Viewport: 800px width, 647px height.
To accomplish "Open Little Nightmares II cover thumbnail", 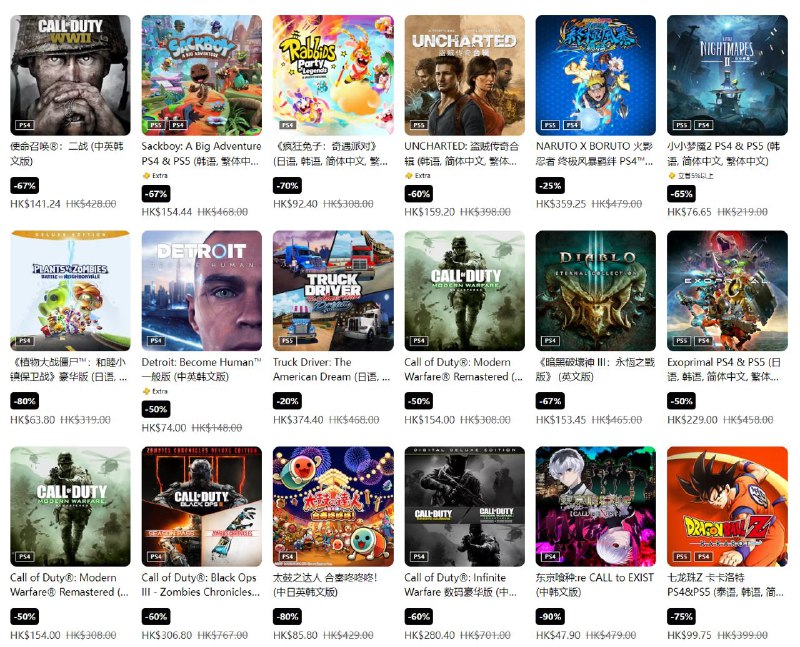I will (x=727, y=75).
